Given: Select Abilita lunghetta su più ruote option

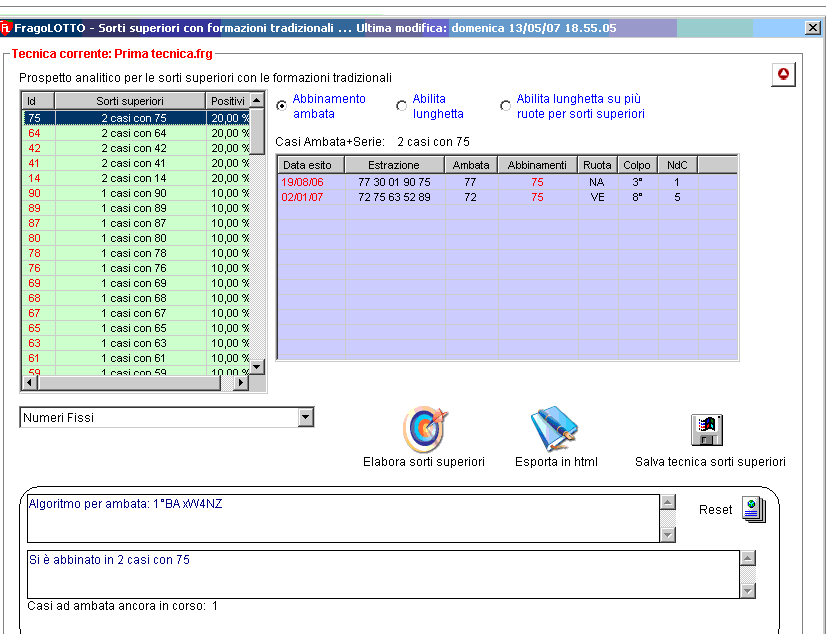Looking at the screenshot, I should pos(506,105).
